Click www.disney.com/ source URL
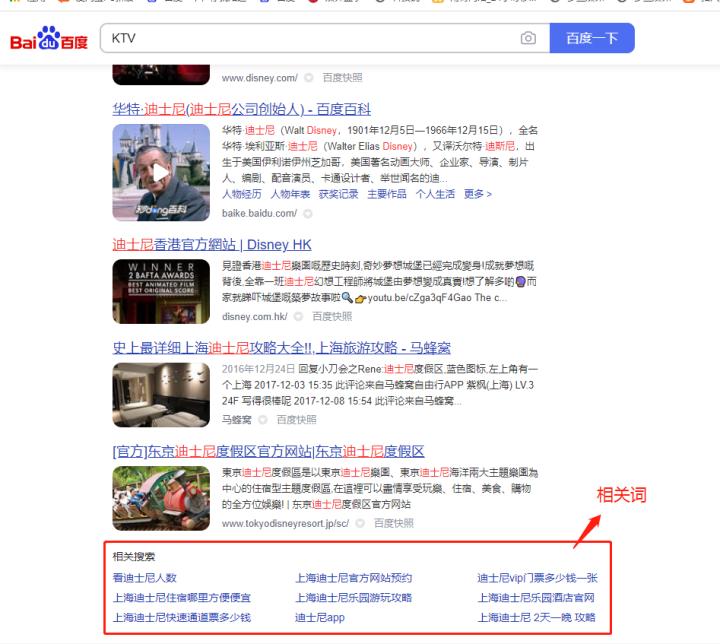The image size is (720, 644). click(x=260, y=78)
